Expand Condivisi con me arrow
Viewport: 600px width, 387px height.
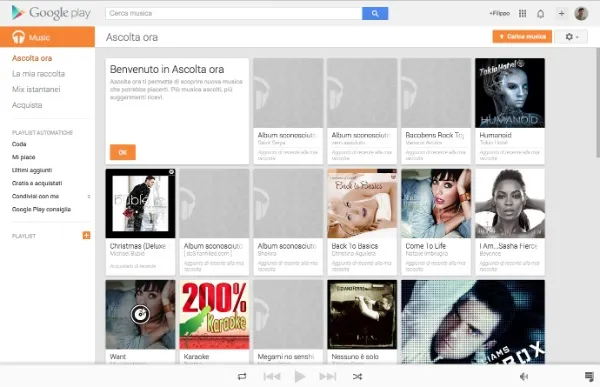click(89, 196)
